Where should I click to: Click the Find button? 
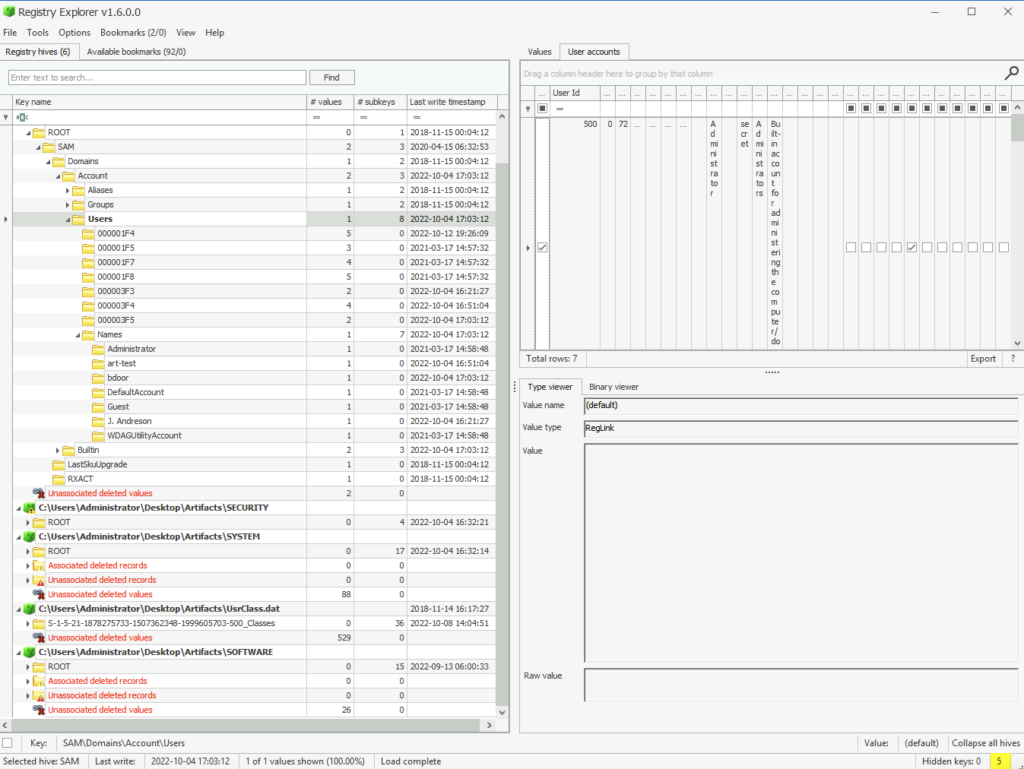click(x=332, y=77)
